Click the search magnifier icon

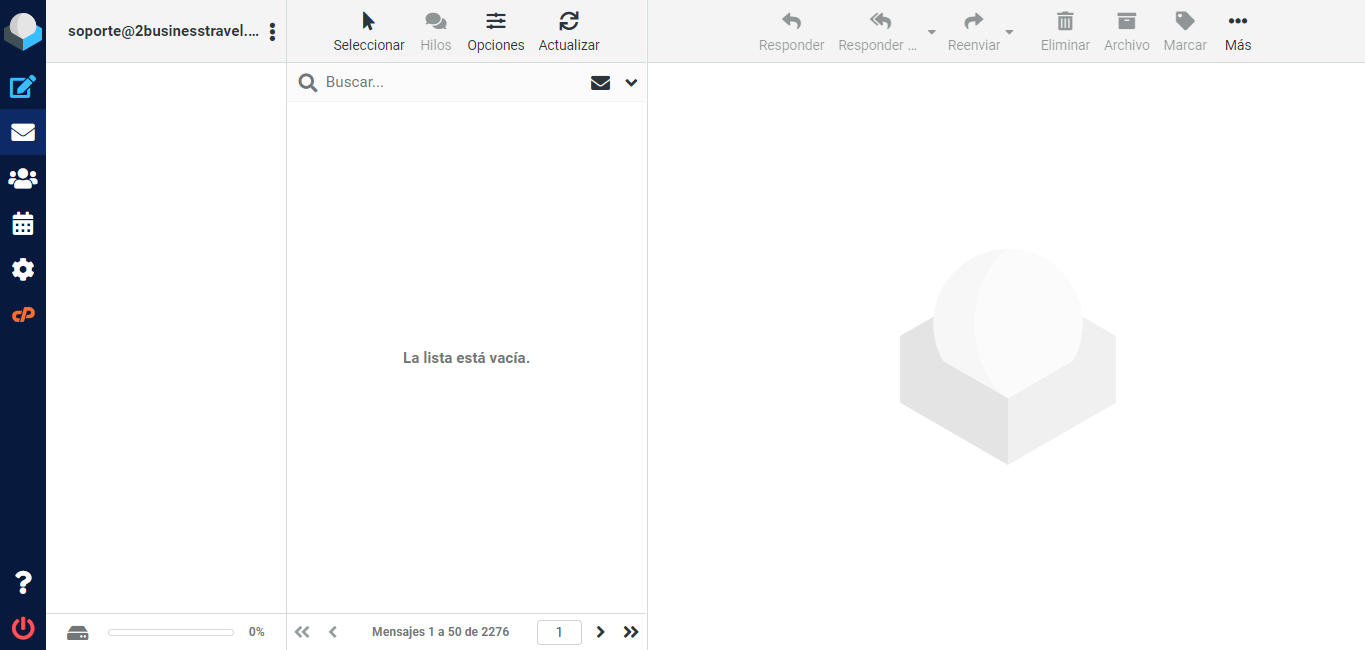[308, 83]
